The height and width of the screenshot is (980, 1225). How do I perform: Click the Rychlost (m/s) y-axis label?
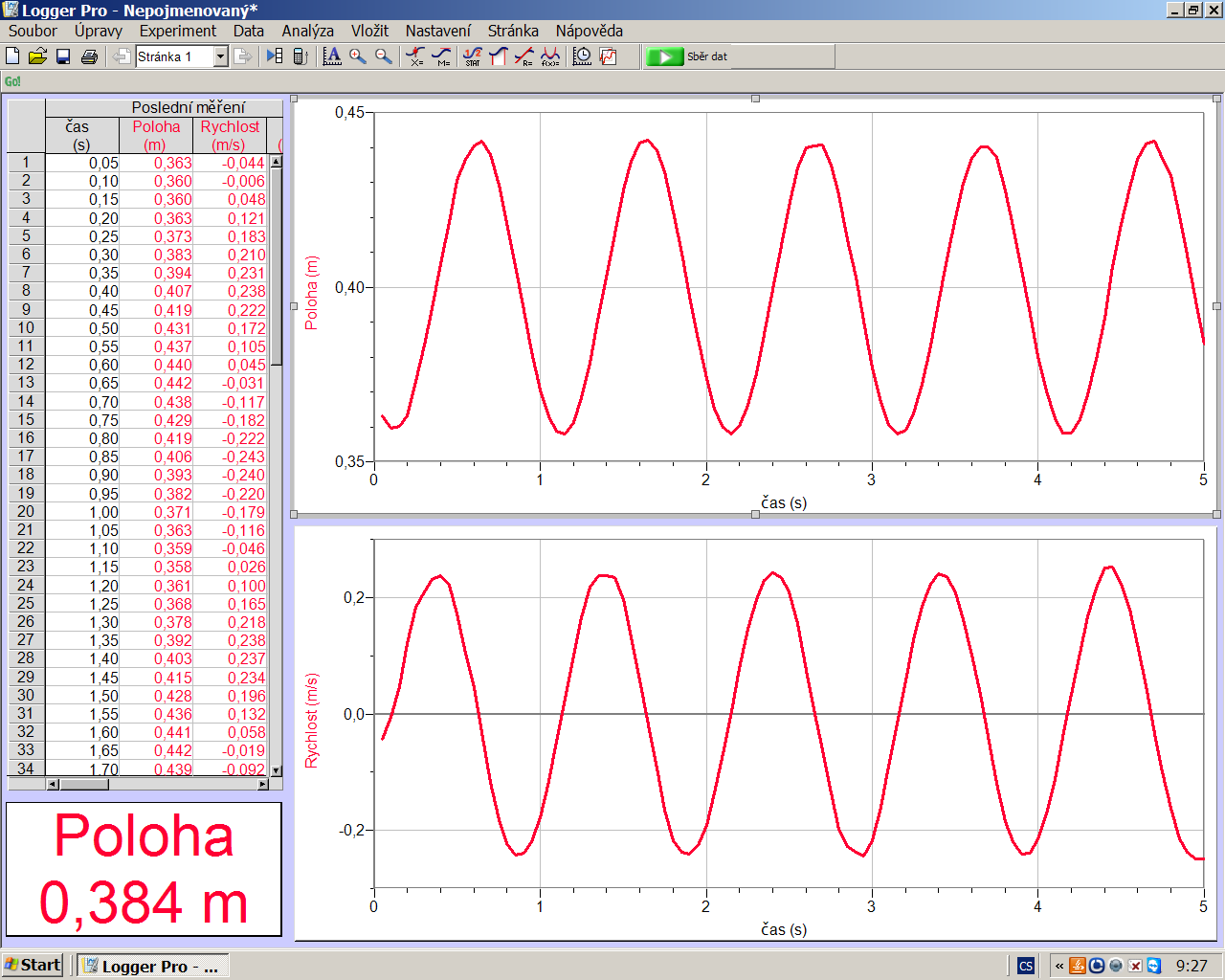pos(311,721)
